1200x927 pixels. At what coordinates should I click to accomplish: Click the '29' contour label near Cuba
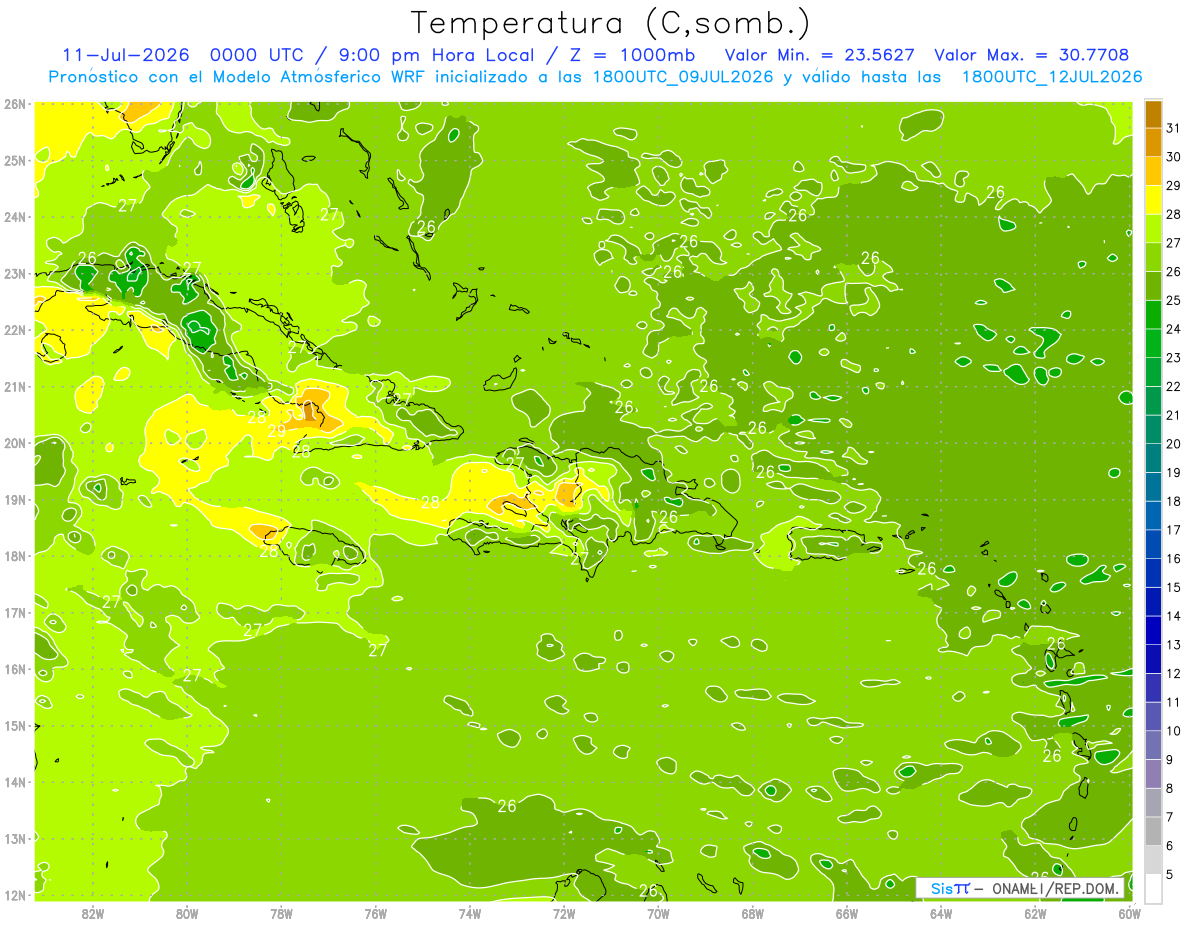click(276, 430)
